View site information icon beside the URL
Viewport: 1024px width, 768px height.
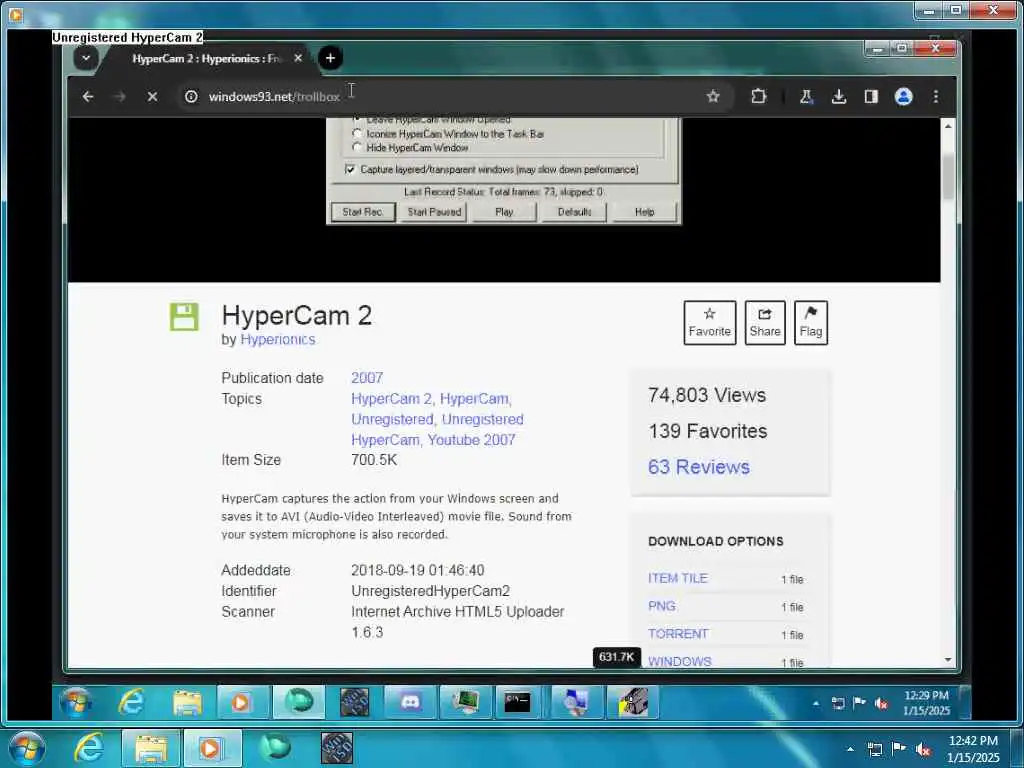click(191, 97)
